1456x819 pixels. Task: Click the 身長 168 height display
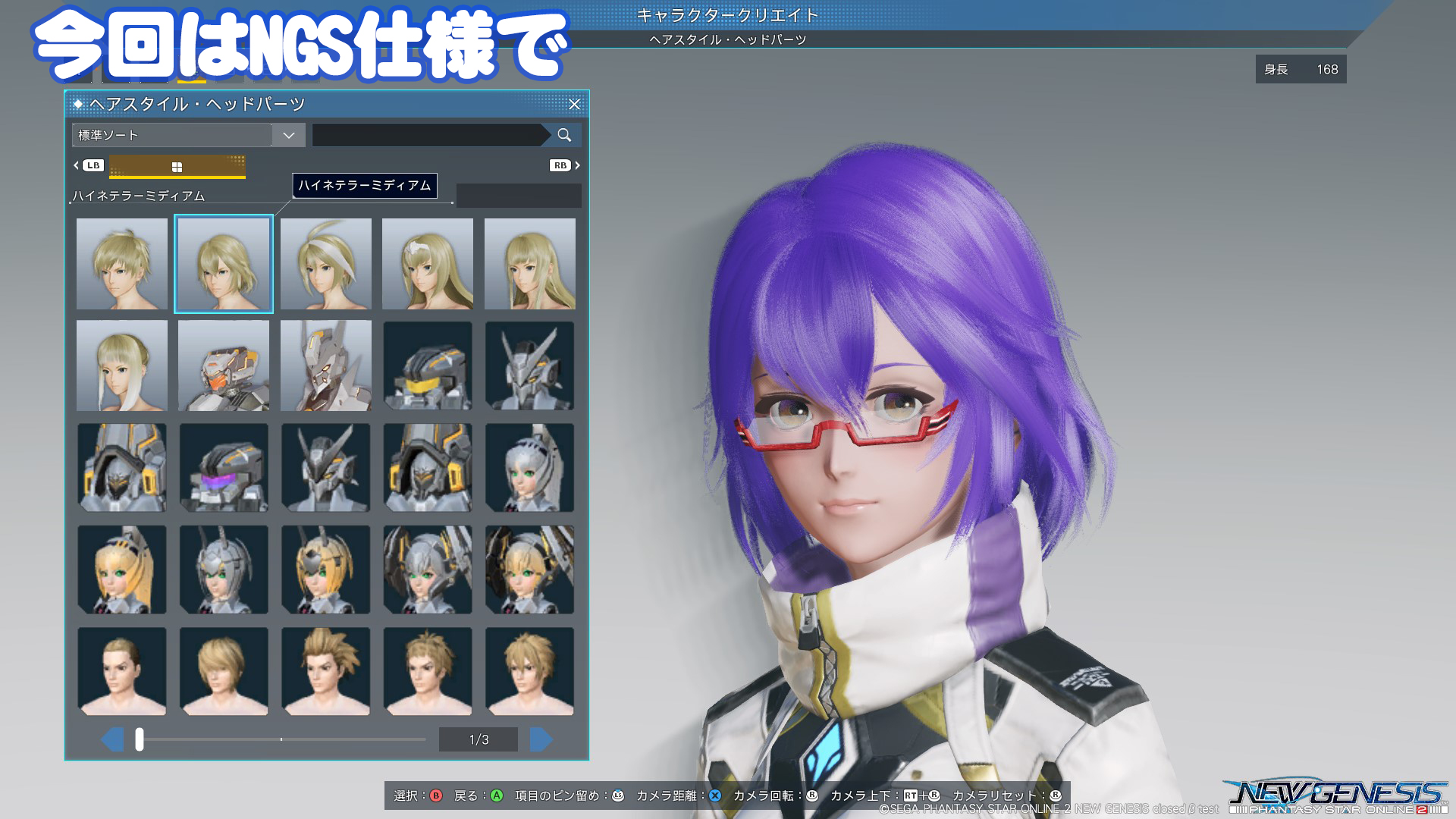1300,69
